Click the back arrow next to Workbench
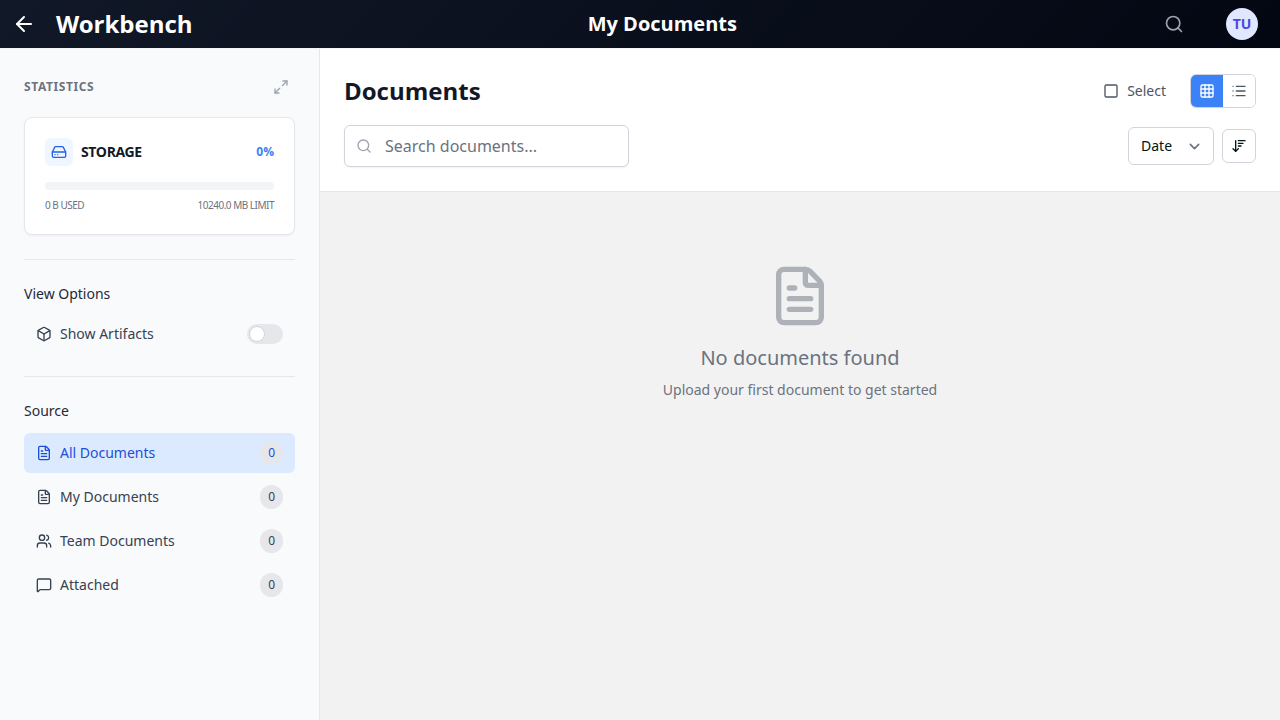Screen dimensions: 1280x720 (23, 24)
